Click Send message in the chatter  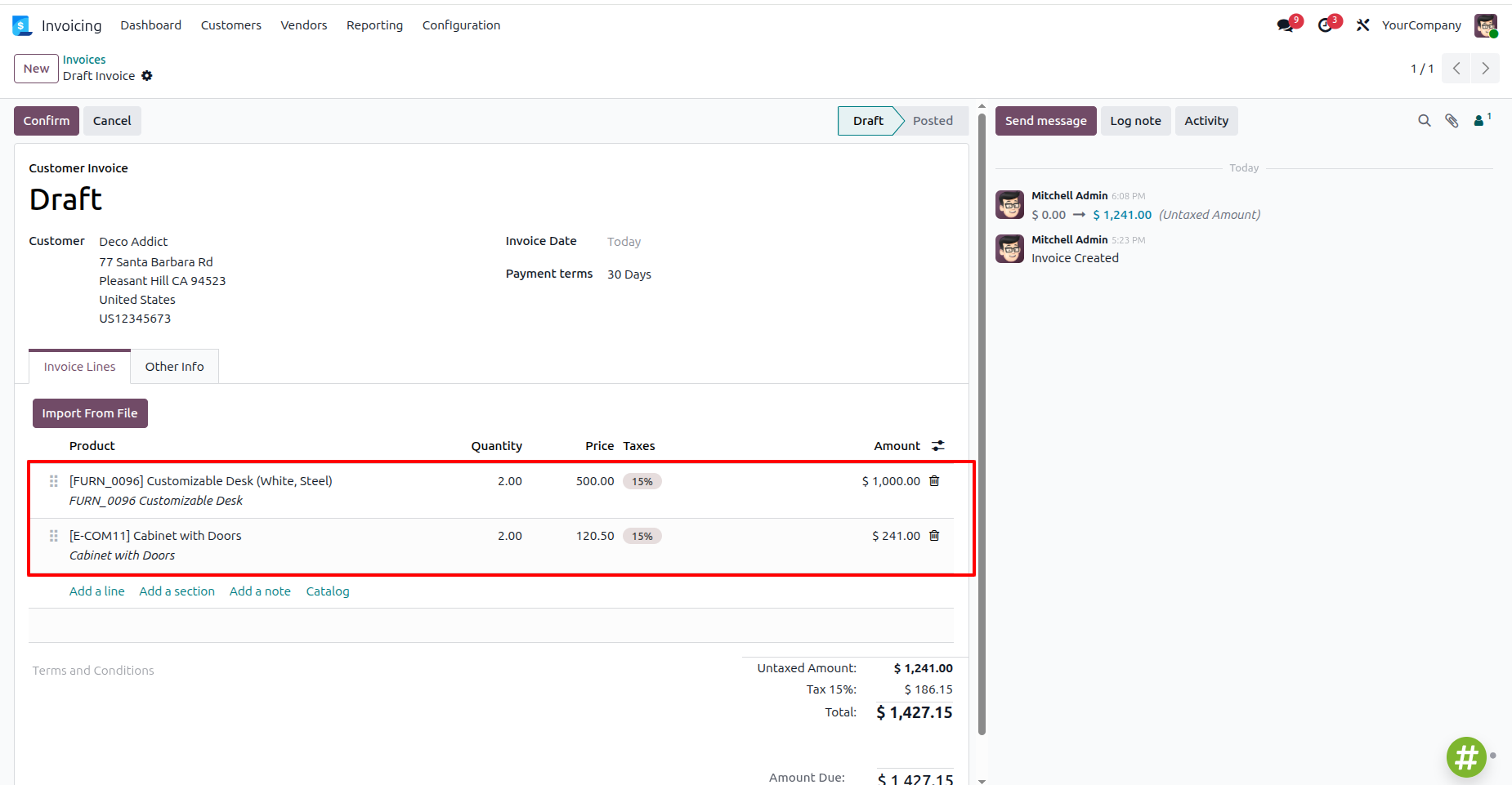pyautogui.click(x=1045, y=121)
